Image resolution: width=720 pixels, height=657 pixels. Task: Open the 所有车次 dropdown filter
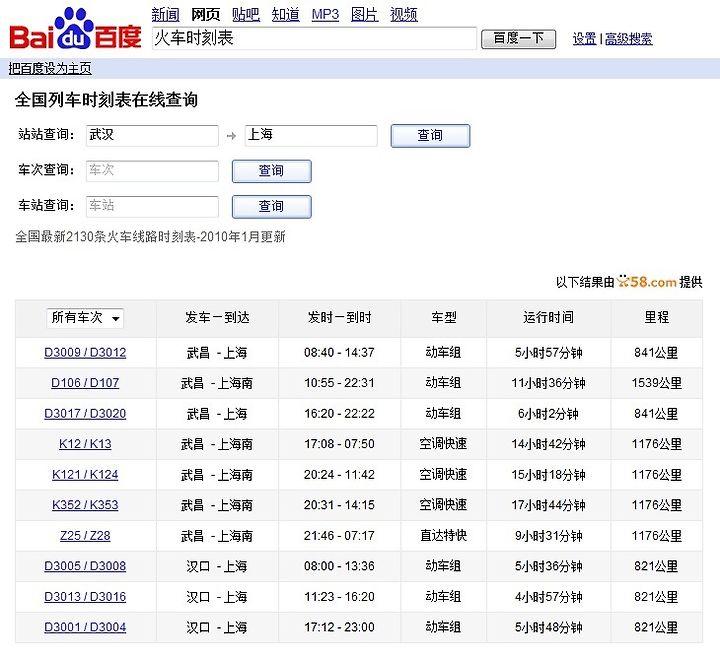[x=85, y=318]
